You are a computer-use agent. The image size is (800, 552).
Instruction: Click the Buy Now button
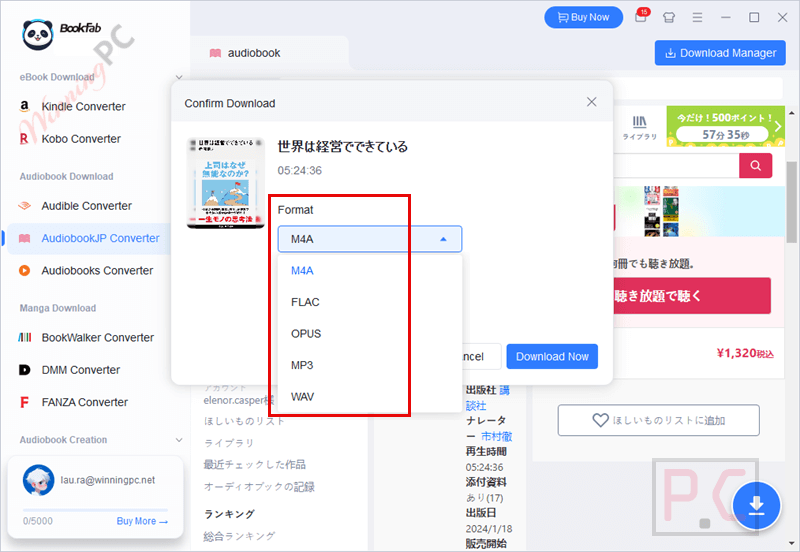(x=584, y=17)
